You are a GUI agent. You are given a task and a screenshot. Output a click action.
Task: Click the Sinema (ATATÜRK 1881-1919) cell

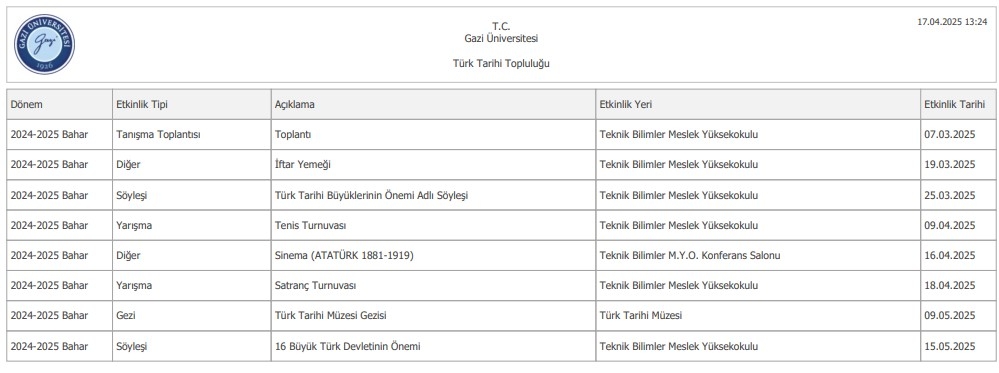tap(433, 256)
